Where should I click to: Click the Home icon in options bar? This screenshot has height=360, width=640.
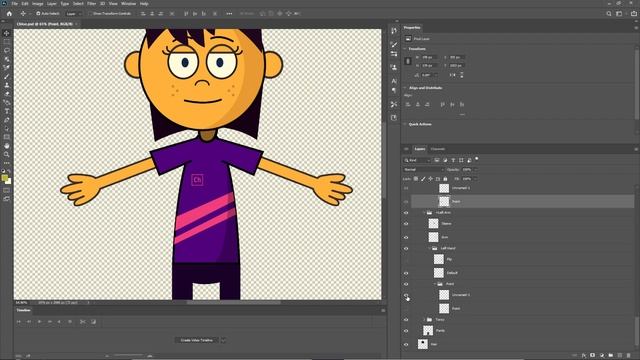coord(9,13)
